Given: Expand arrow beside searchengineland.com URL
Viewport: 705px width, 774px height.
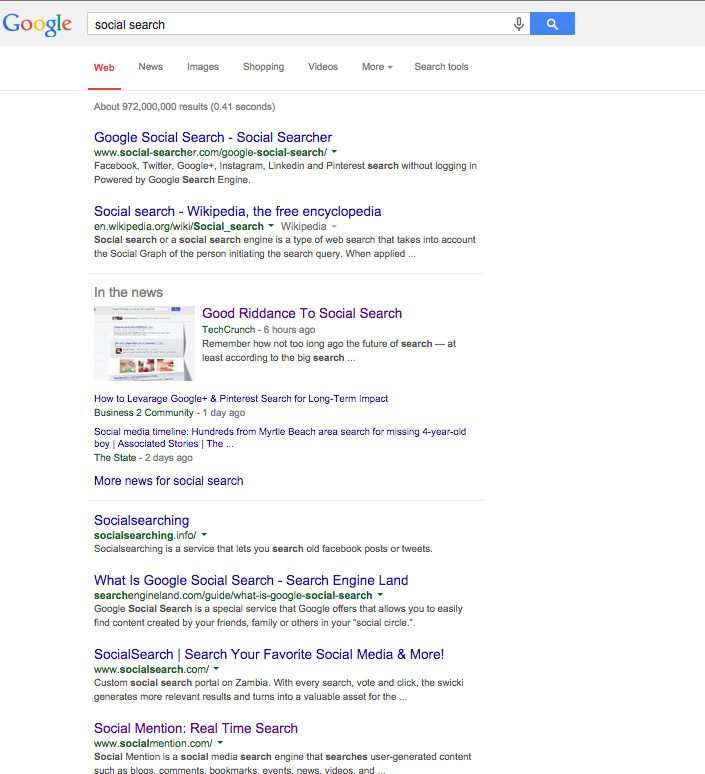Looking at the screenshot, I should [x=380, y=596].
